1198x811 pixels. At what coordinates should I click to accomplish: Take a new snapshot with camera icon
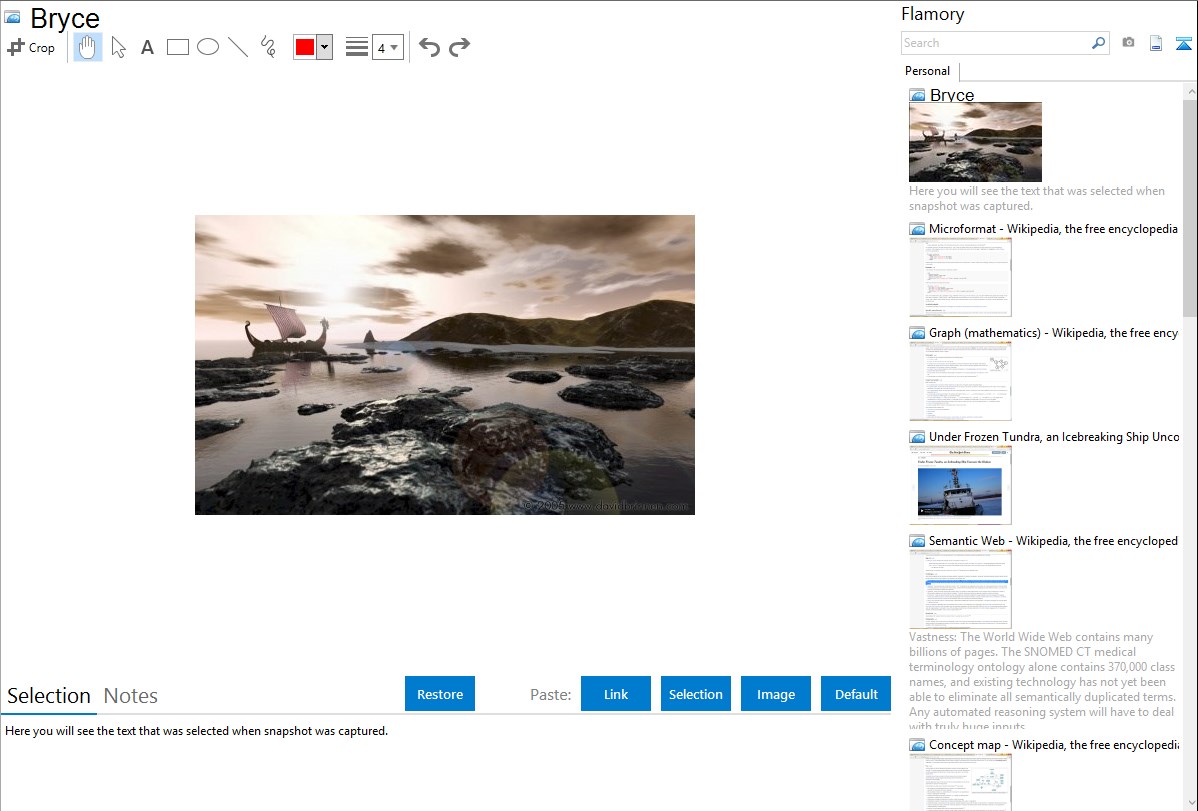coord(1128,43)
